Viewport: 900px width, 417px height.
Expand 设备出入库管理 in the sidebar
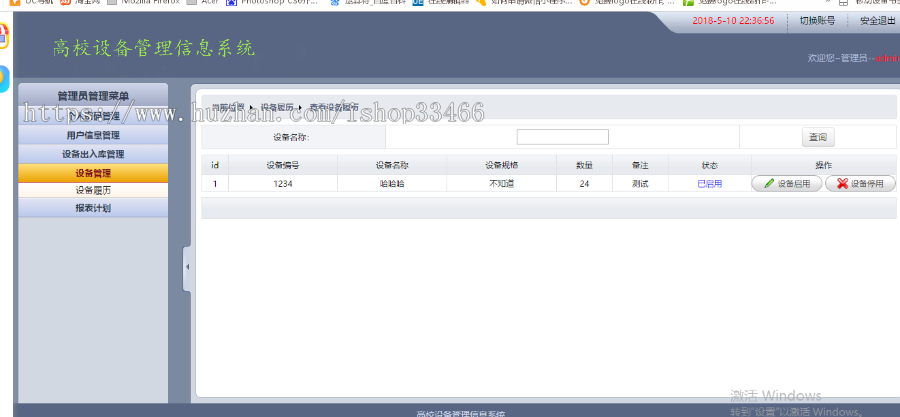[x=93, y=154]
